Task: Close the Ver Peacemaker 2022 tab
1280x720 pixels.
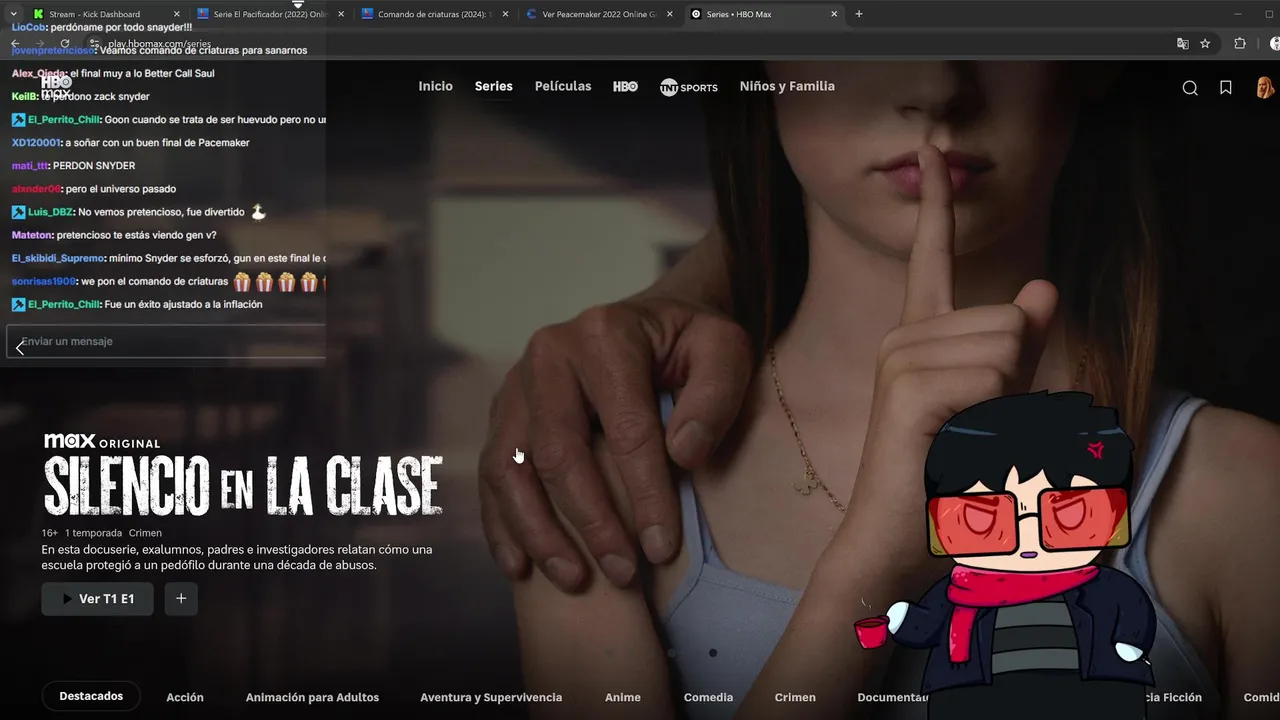Action: tap(670, 14)
